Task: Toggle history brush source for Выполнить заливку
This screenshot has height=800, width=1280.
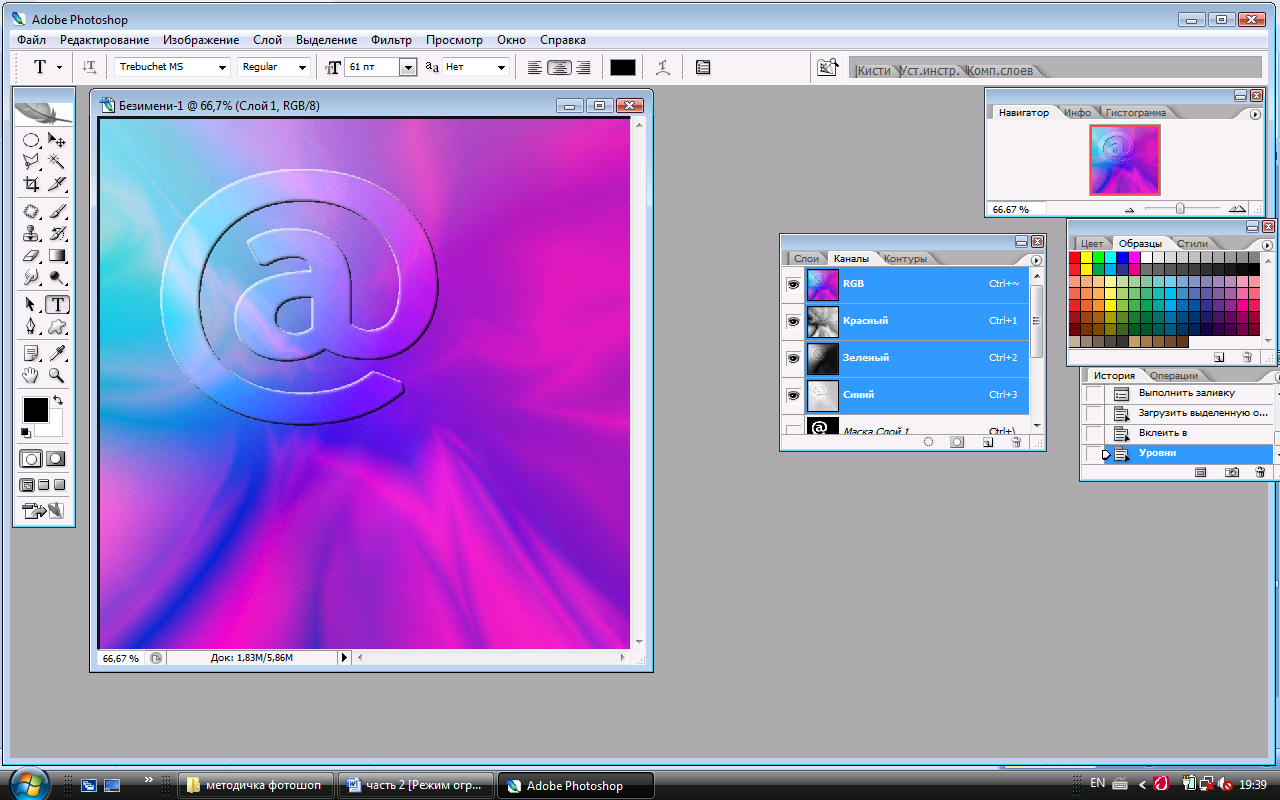Action: 1094,394
